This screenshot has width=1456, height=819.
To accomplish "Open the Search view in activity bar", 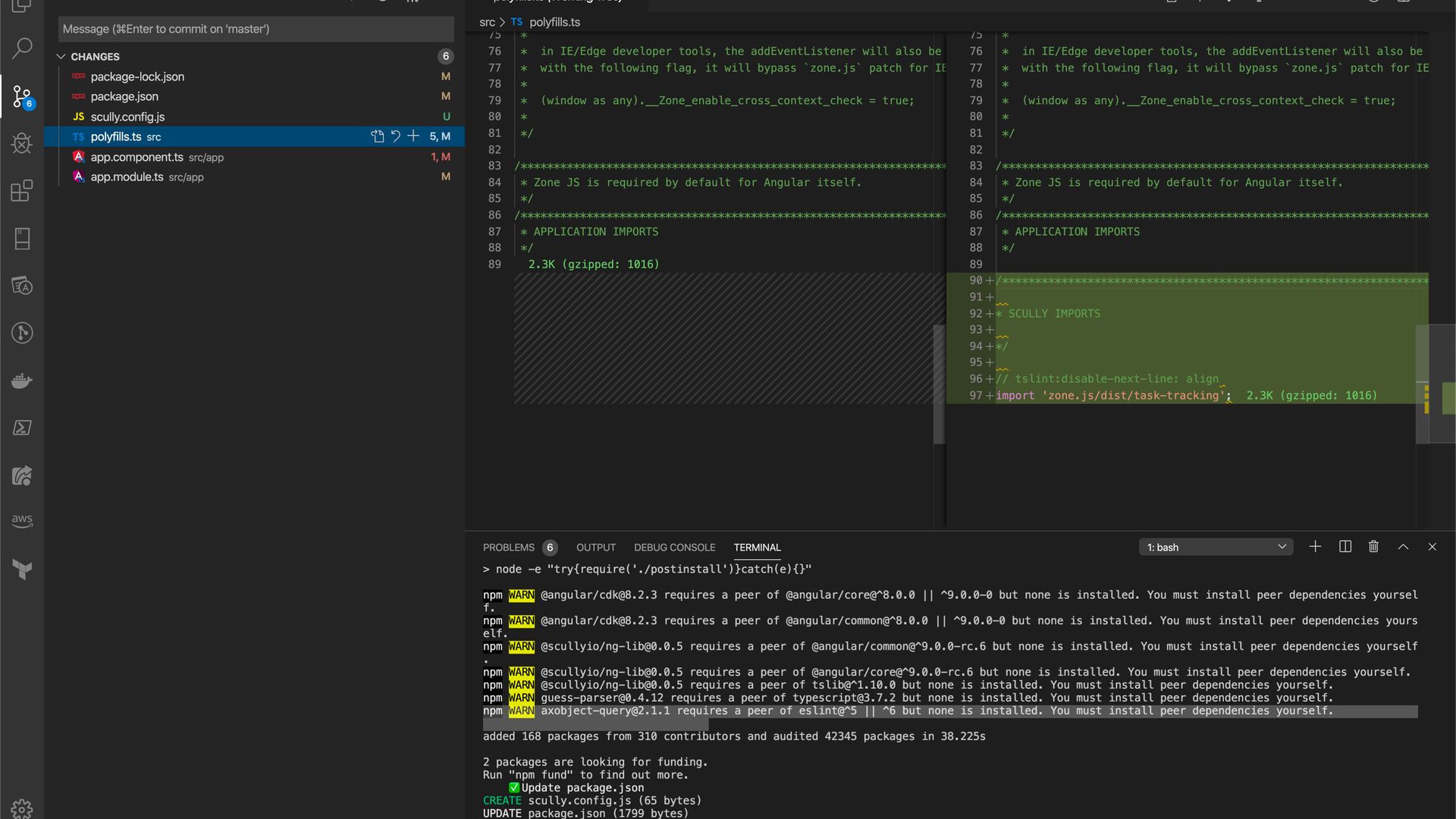I will pyautogui.click(x=22, y=49).
